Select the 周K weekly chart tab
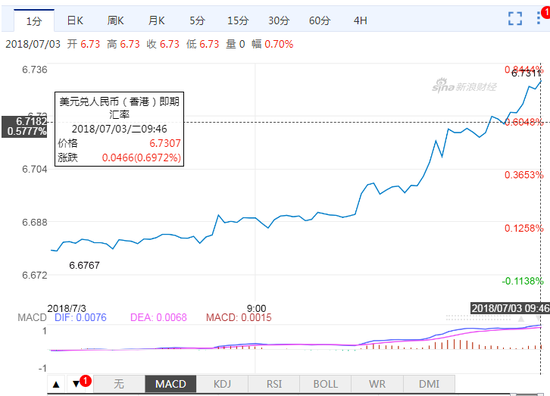 pyautogui.click(x=115, y=21)
